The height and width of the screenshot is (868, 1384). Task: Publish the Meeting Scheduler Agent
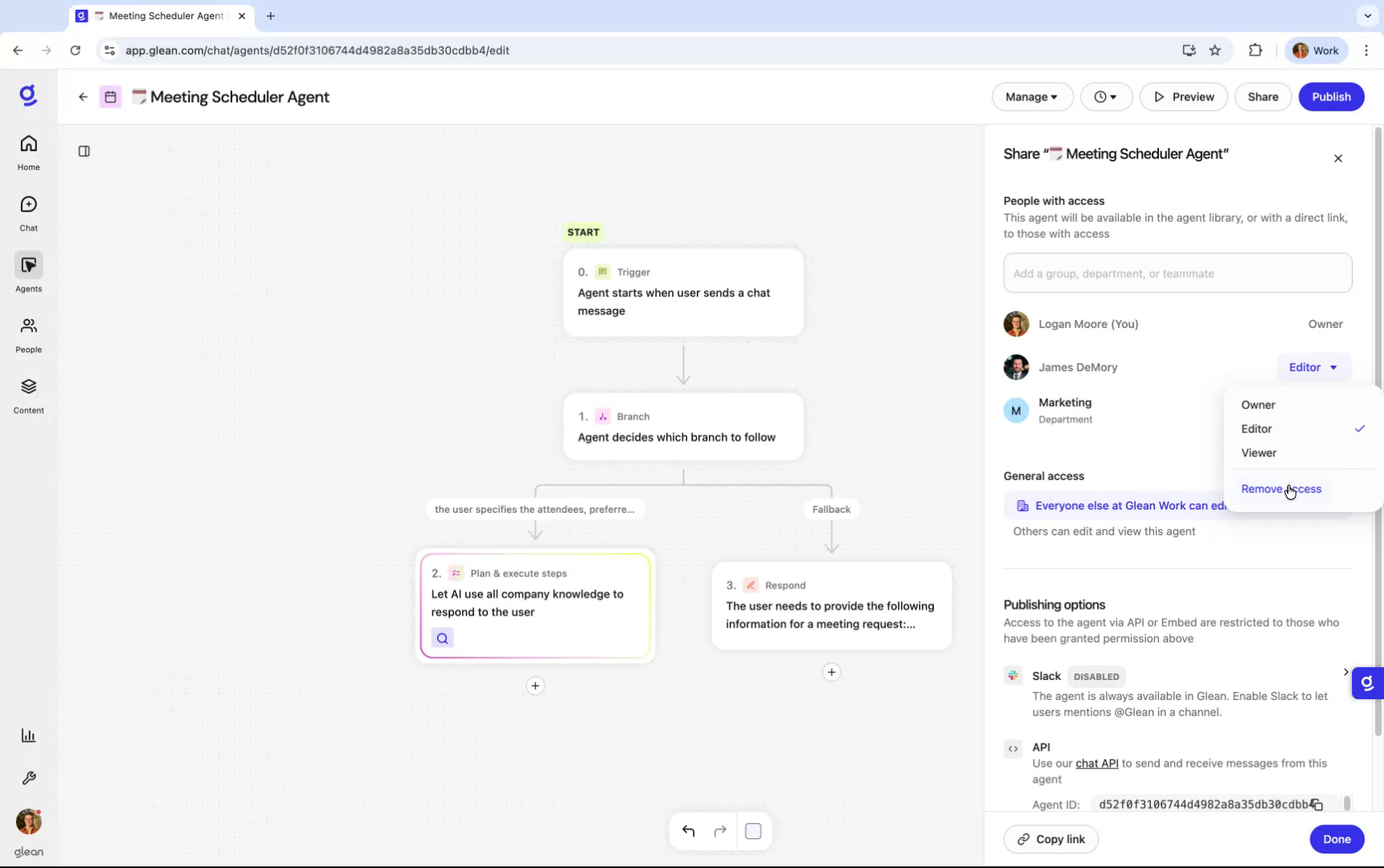[1331, 96]
